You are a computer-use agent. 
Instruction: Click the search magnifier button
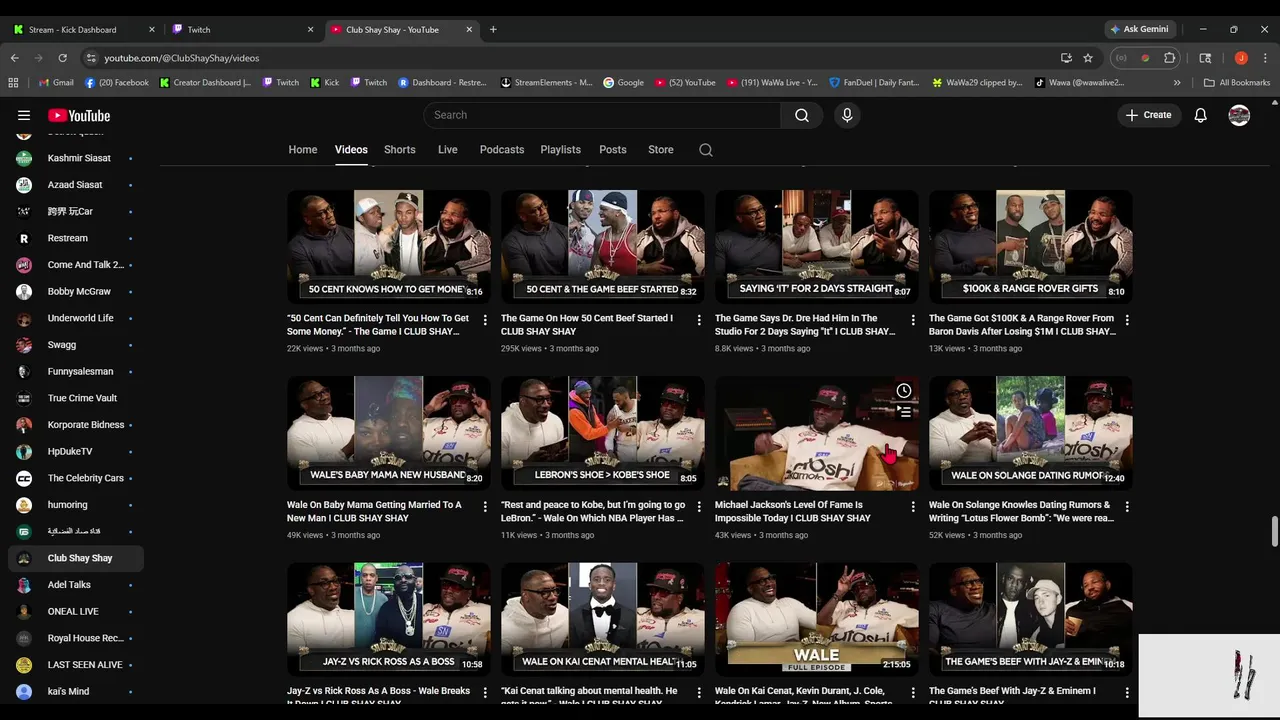point(802,115)
